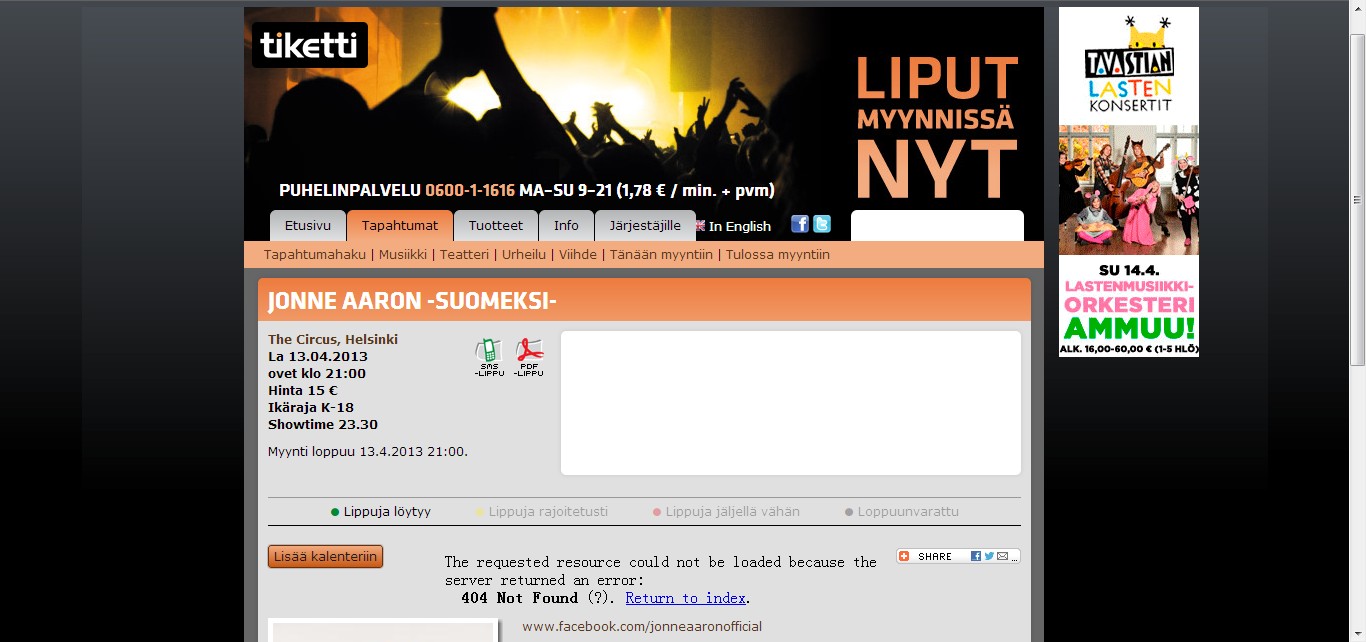Choose Teatteri category

click(x=465, y=254)
